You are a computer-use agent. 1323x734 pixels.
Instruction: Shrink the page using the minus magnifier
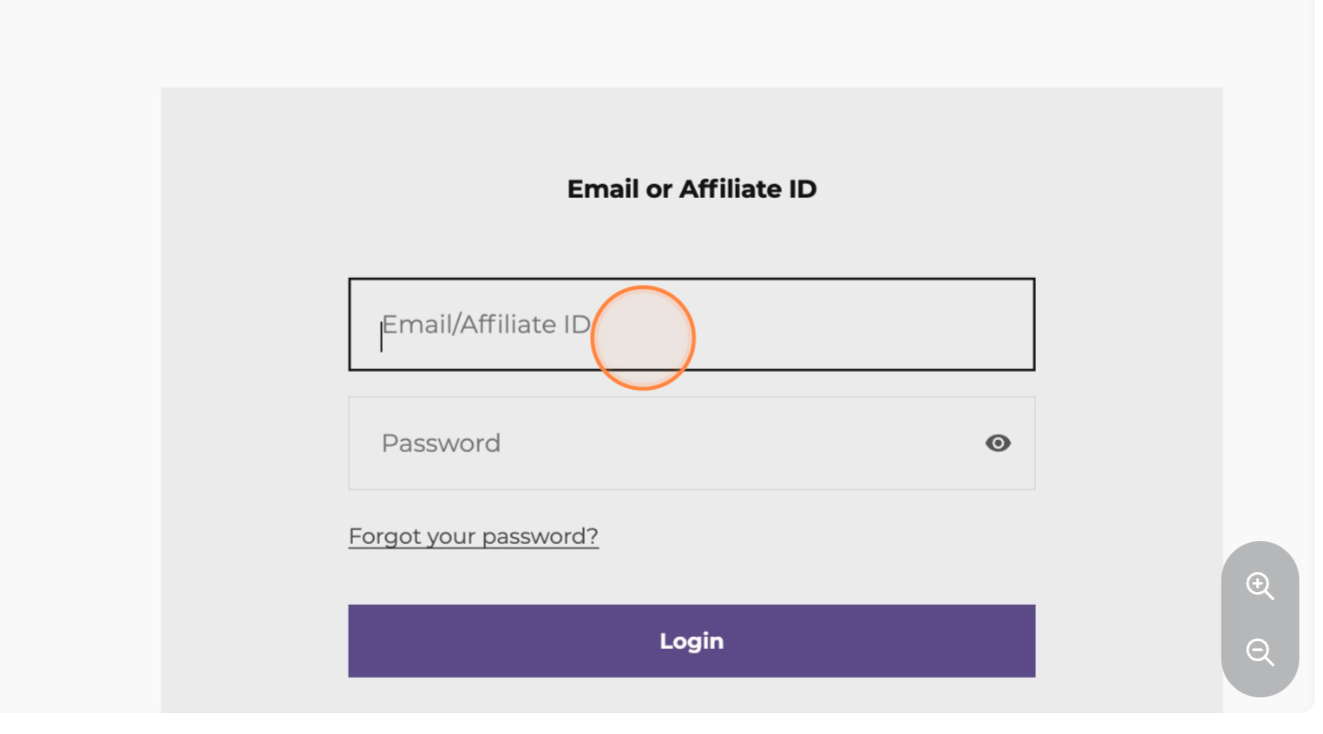(x=1259, y=653)
